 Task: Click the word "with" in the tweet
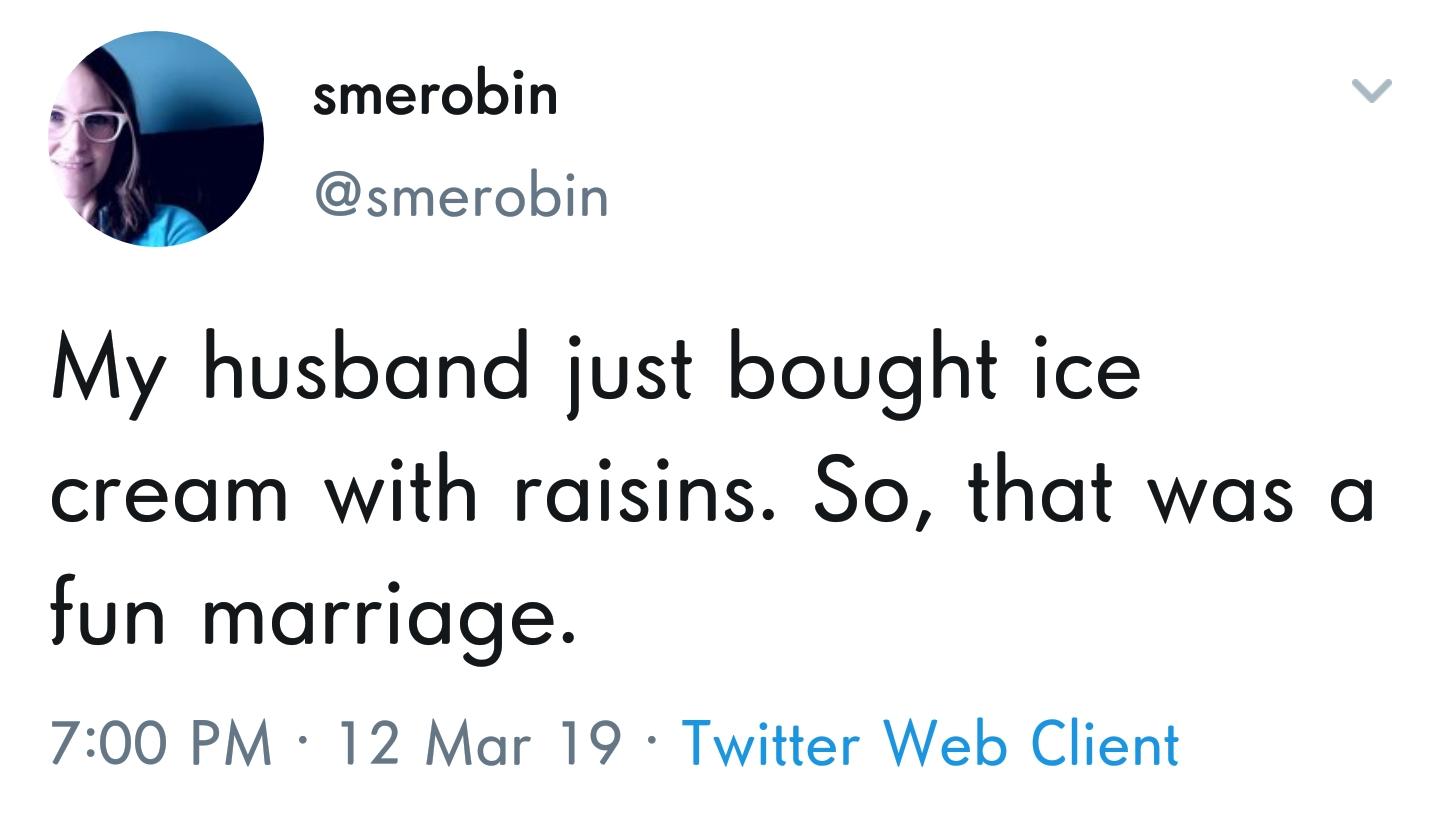(x=399, y=492)
